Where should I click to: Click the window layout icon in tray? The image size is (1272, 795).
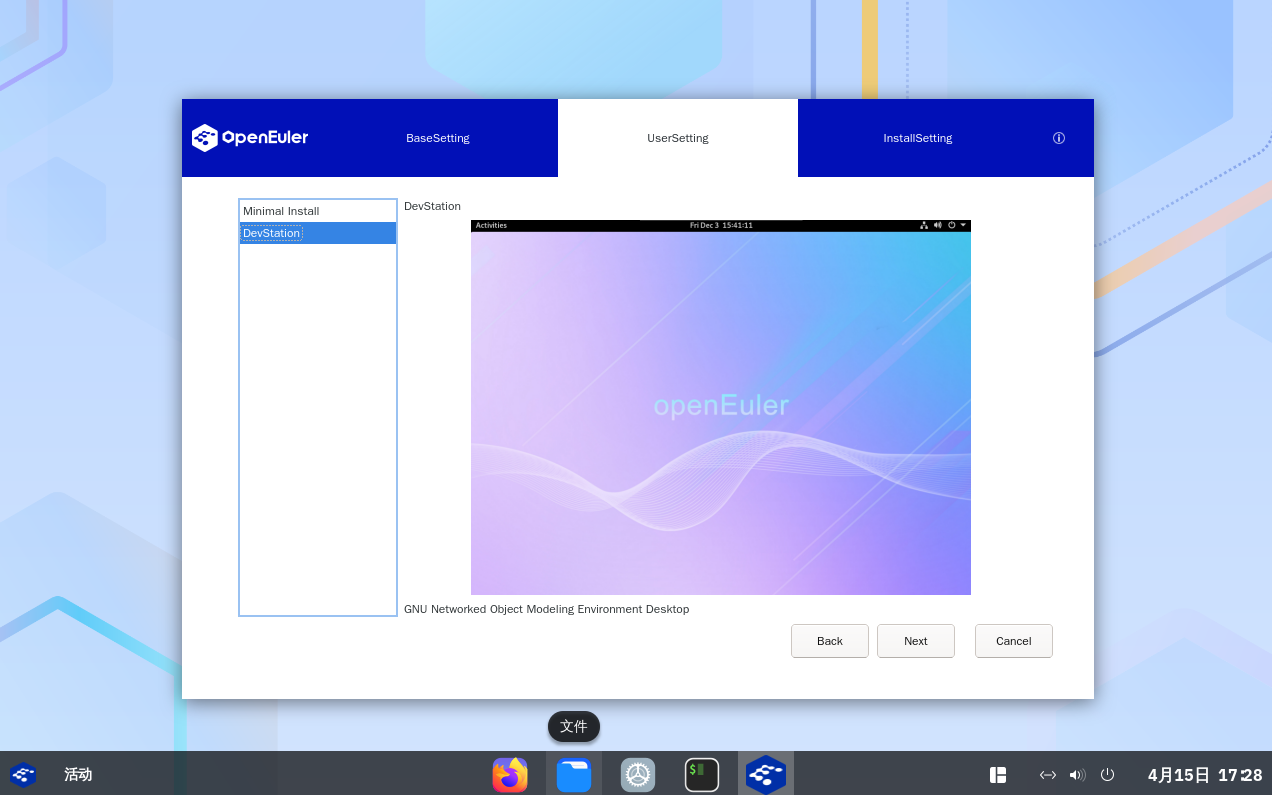pyautogui.click(x=998, y=775)
